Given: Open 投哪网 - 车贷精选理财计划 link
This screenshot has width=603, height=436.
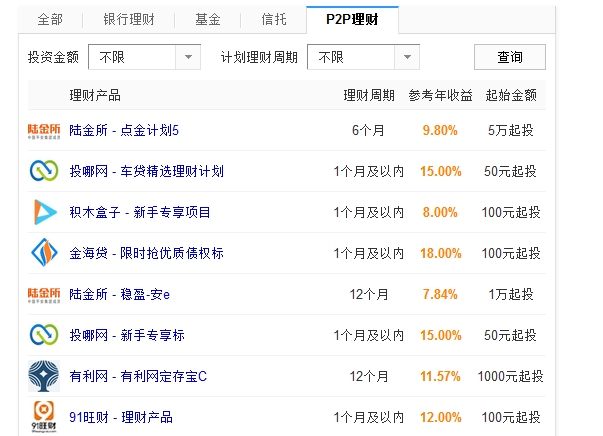Looking at the screenshot, I should point(147,171).
